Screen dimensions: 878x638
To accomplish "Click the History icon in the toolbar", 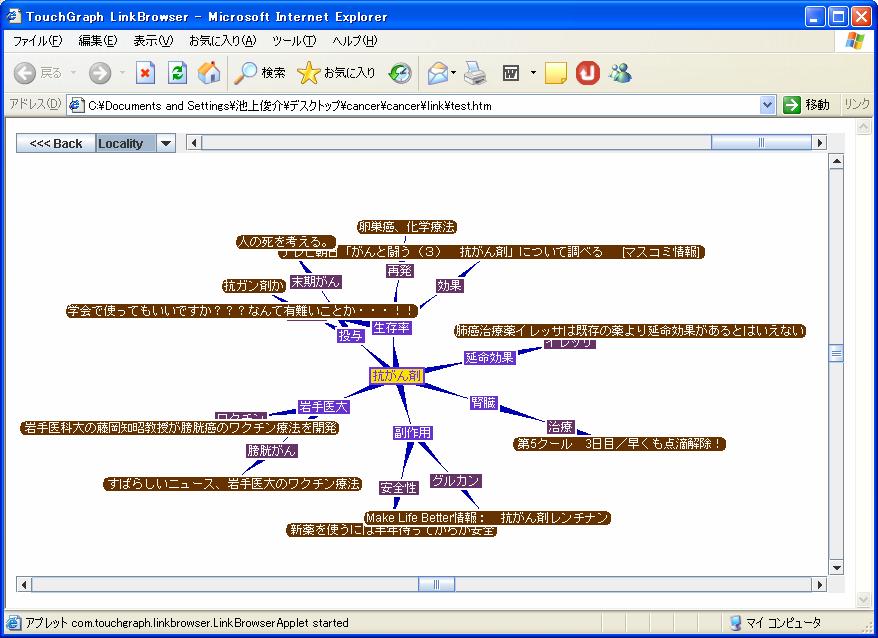I will coord(400,73).
